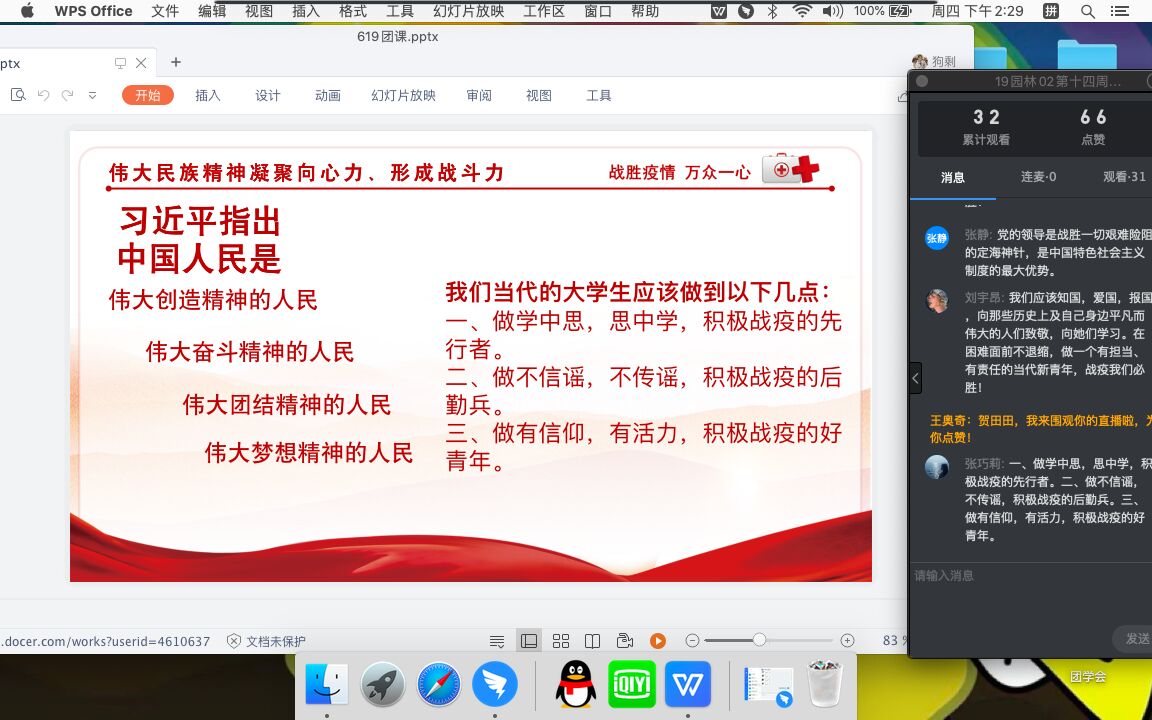Expand the quick access toolbar dropdown arrow
The height and width of the screenshot is (720, 1152).
[93, 95]
